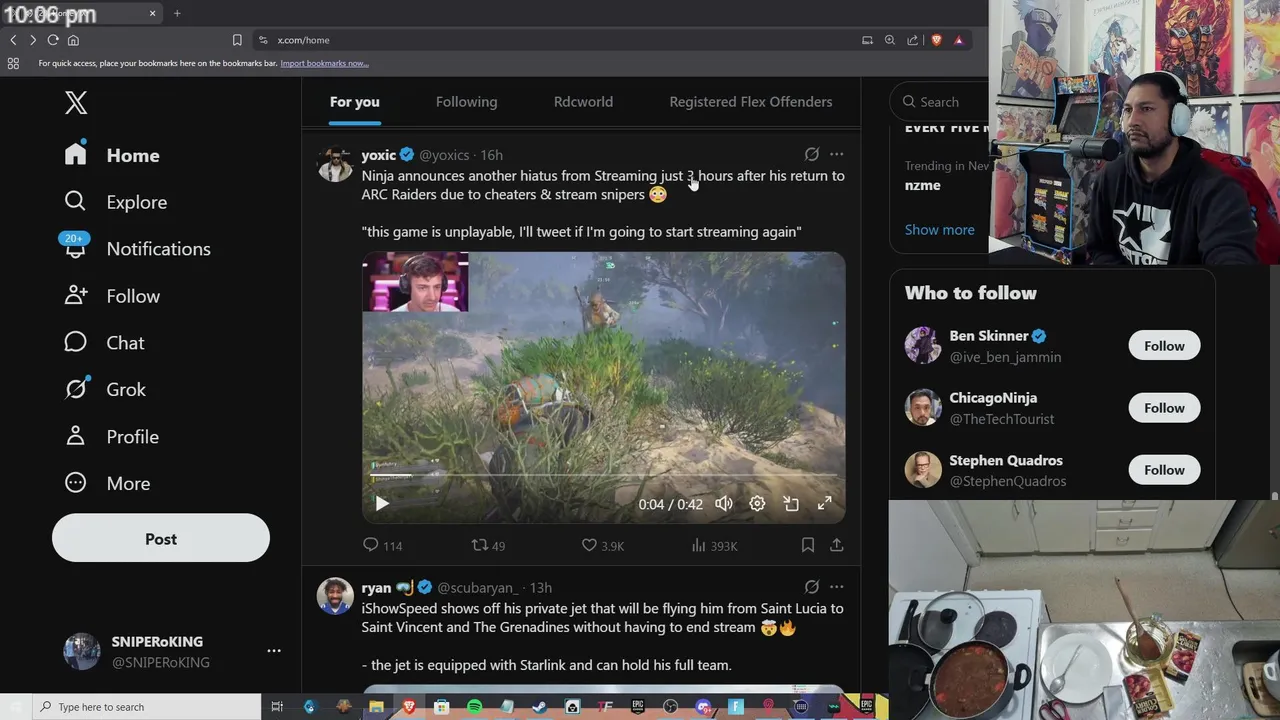Click the Home sidebar item

tap(112, 155)
